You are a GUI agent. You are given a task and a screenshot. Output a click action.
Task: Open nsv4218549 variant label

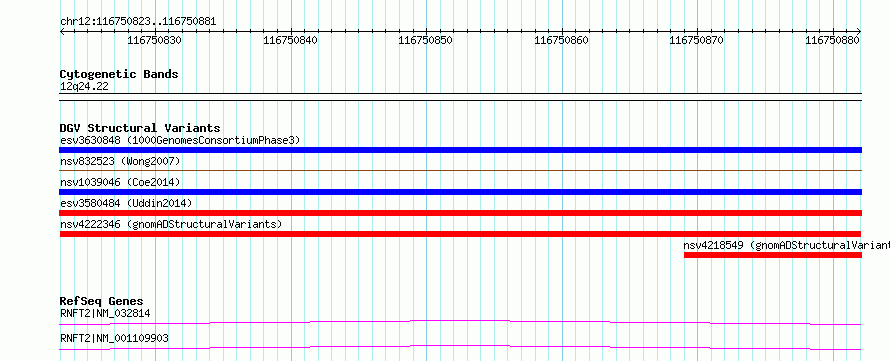pyautogui.click(x=786, y=245)
